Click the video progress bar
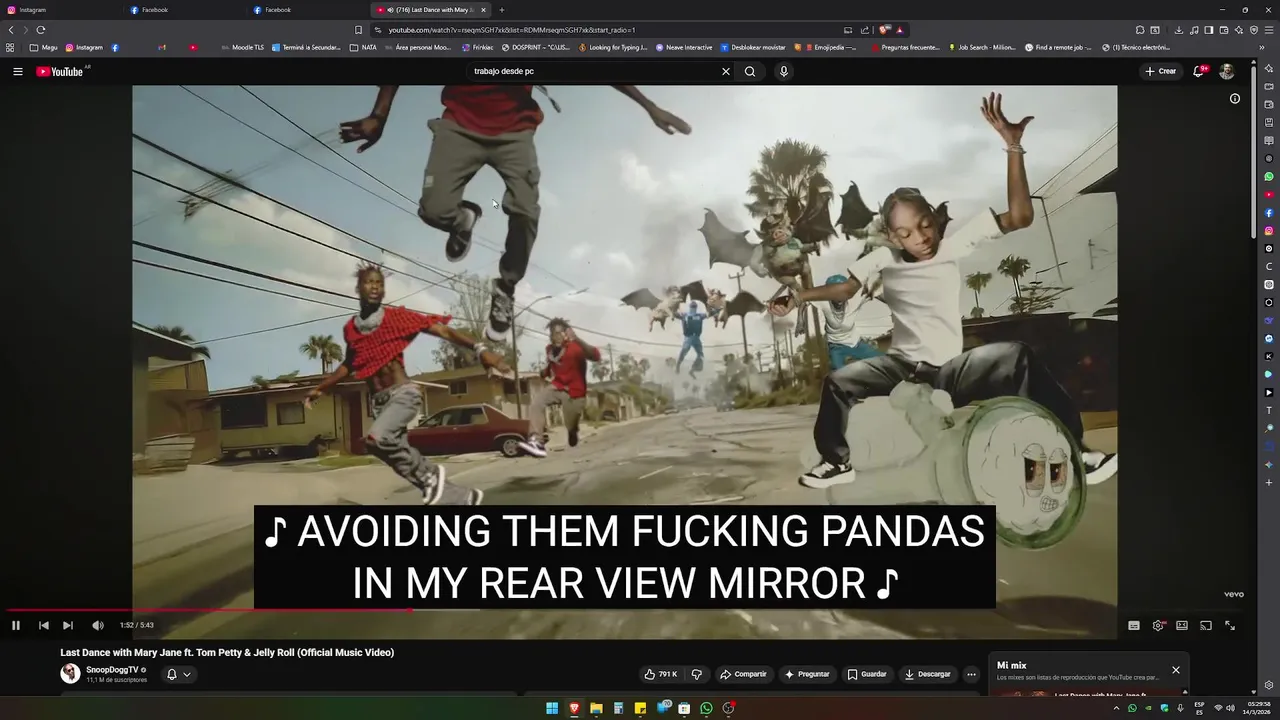1280x720 pixels. (x=625, y=609)
